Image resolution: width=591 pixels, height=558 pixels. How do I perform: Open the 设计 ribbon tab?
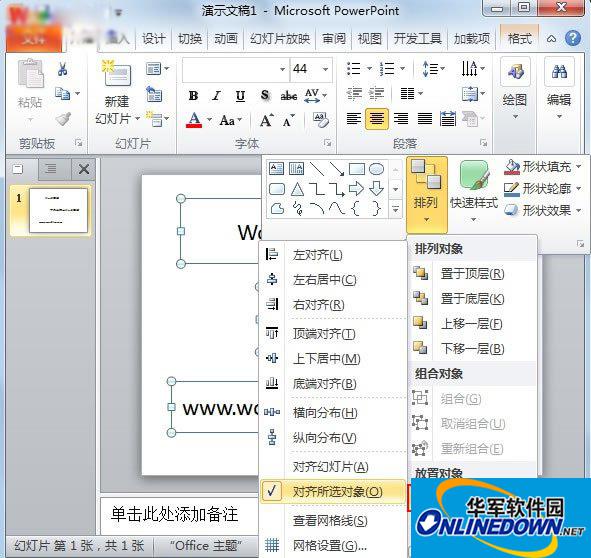point(153,38)
